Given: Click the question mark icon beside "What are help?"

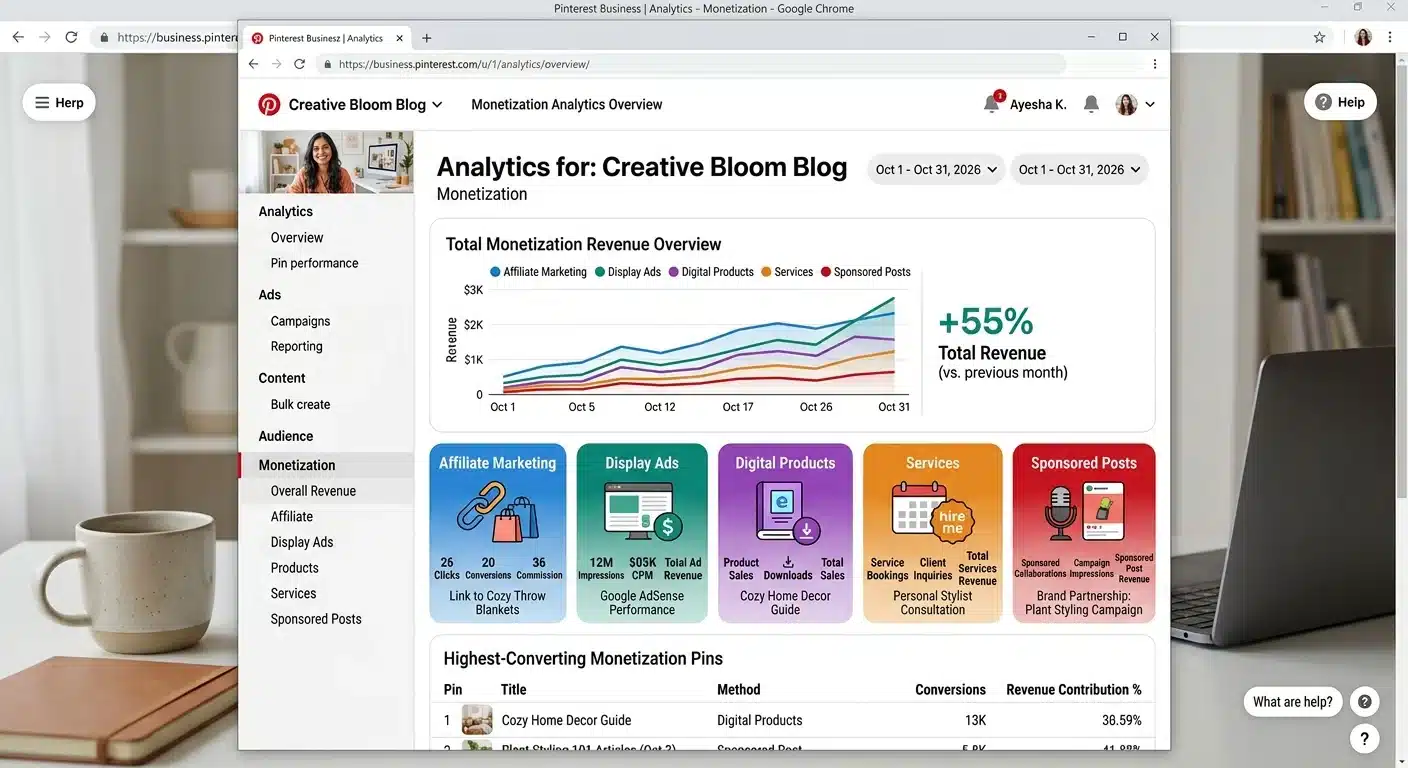Looking at the screenshot, I should click(x=1364, y=701).
